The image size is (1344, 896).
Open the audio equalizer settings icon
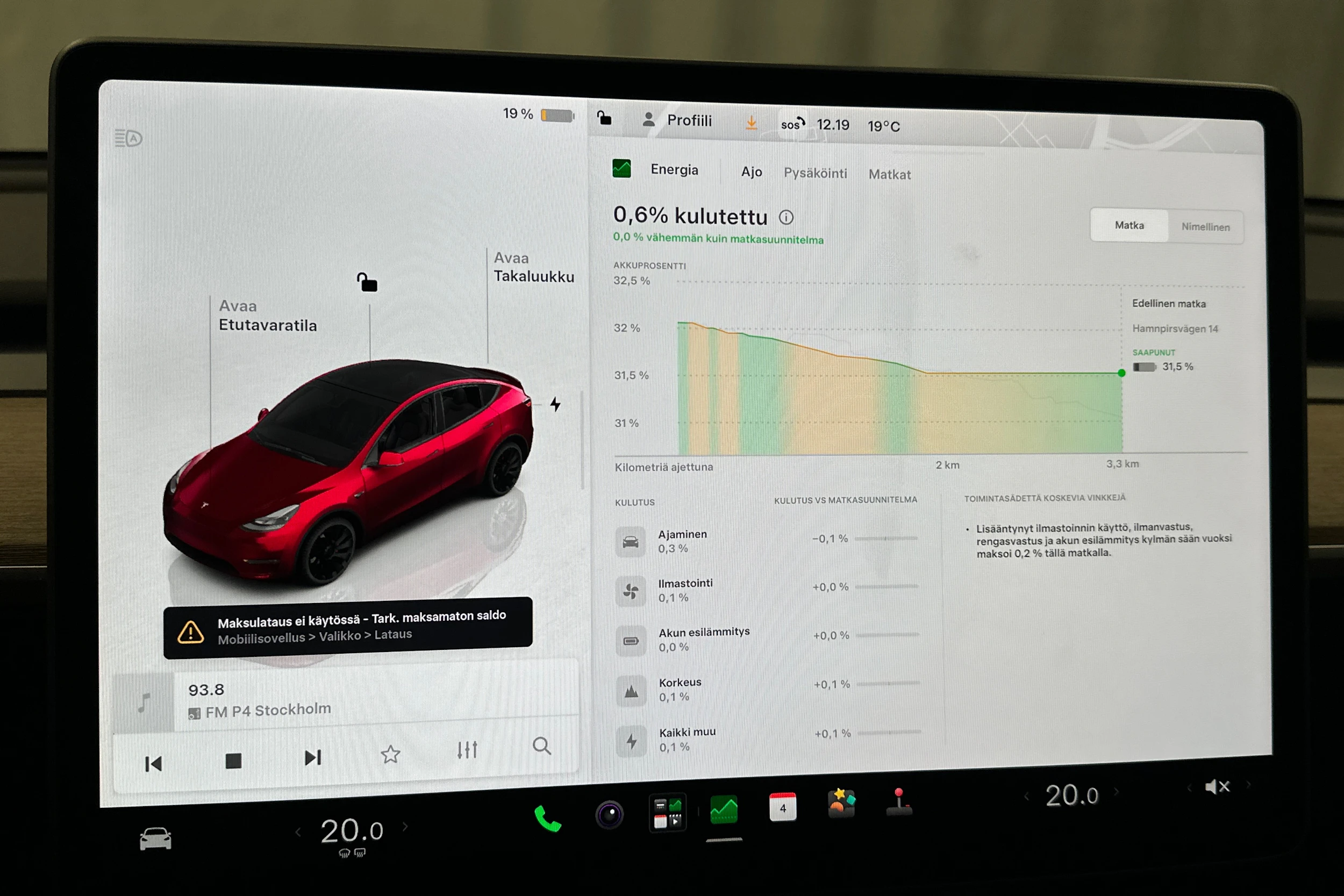pyautogui.click(x=467, y=750)
